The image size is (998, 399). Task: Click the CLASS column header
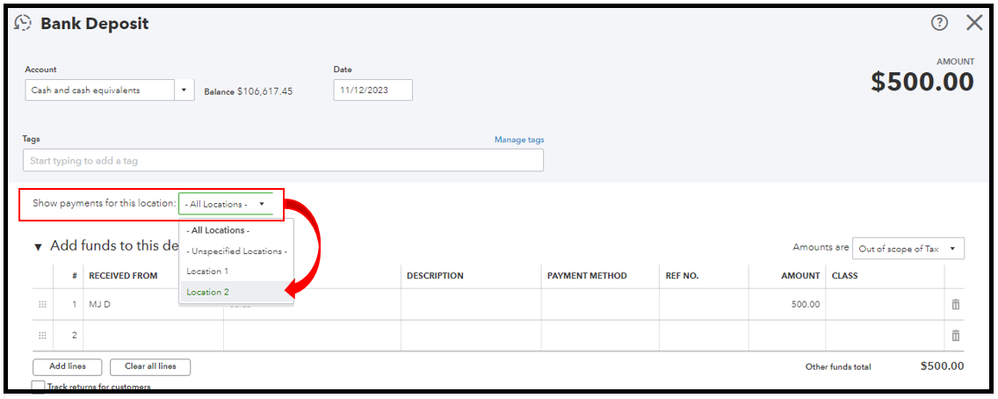tap(845, 276)
